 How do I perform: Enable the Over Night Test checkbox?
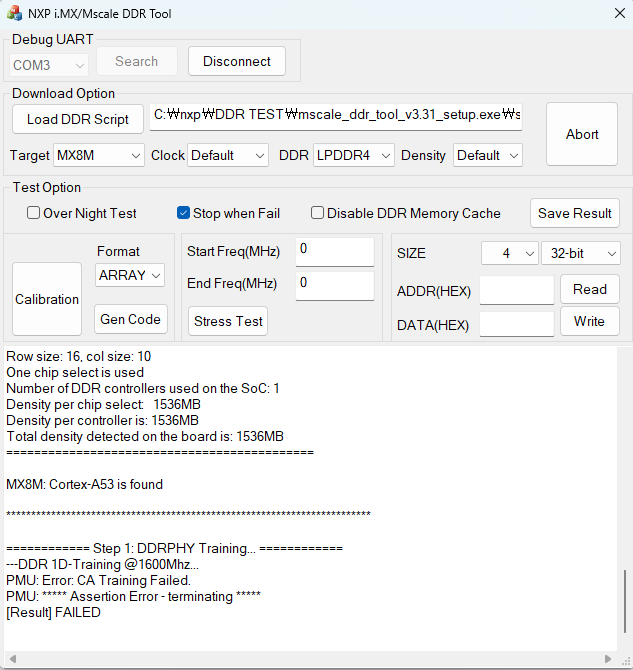33,213
